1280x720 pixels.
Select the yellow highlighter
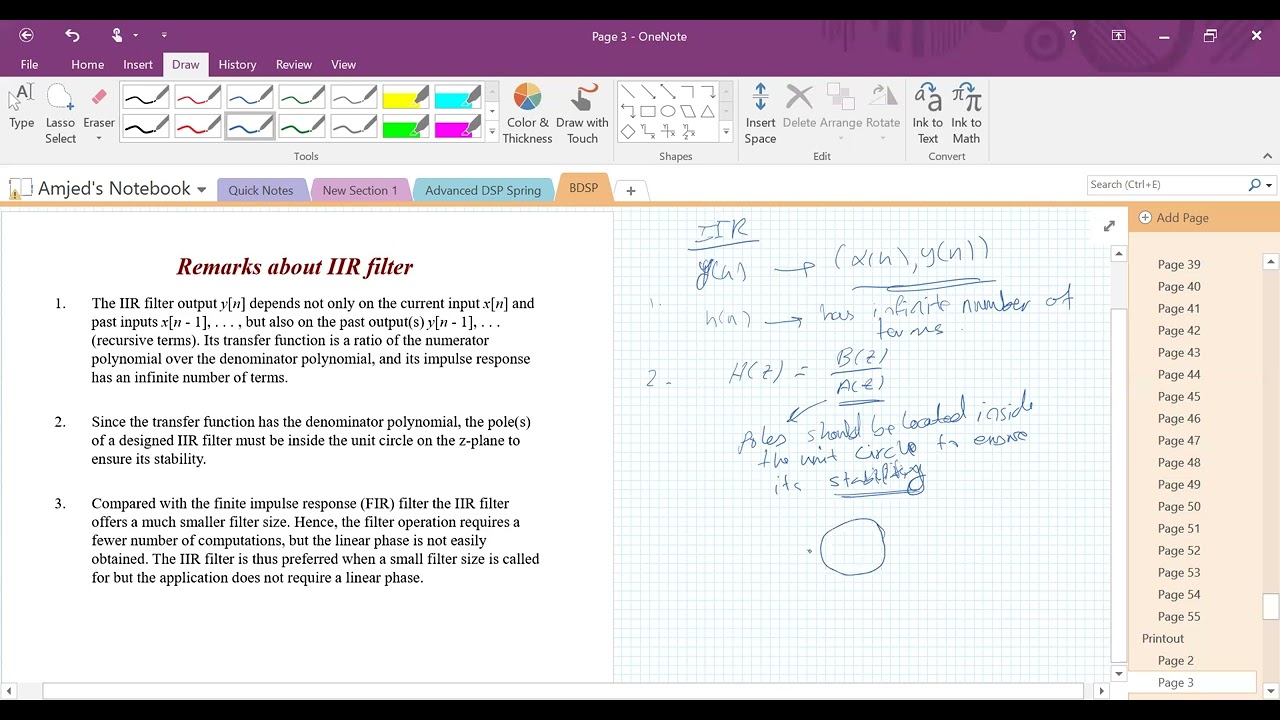[x=406, y=96]
